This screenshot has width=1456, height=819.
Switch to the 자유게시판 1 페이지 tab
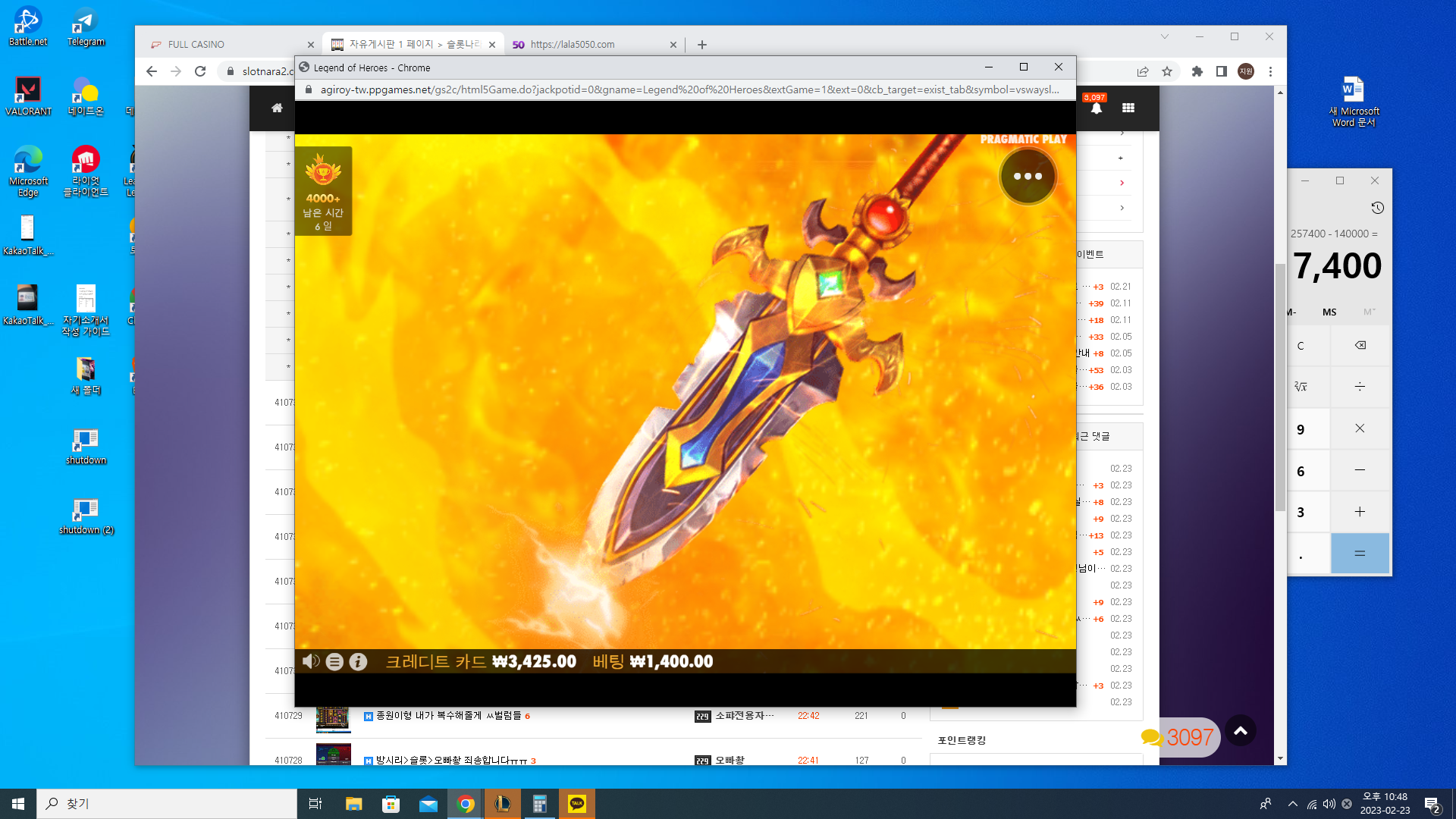413,45
